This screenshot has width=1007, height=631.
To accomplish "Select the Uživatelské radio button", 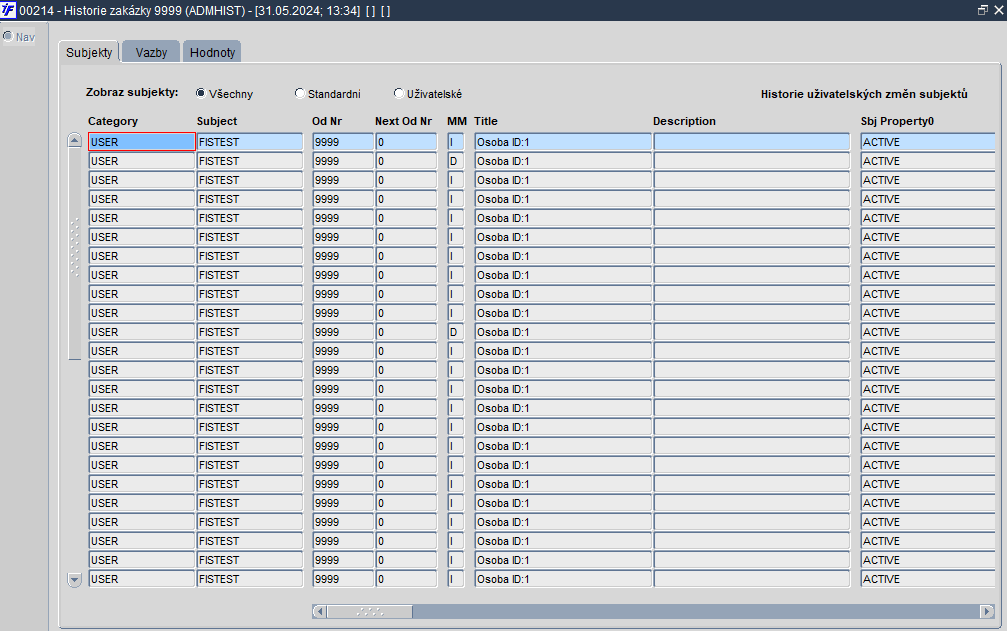I will tap(398, 93).
